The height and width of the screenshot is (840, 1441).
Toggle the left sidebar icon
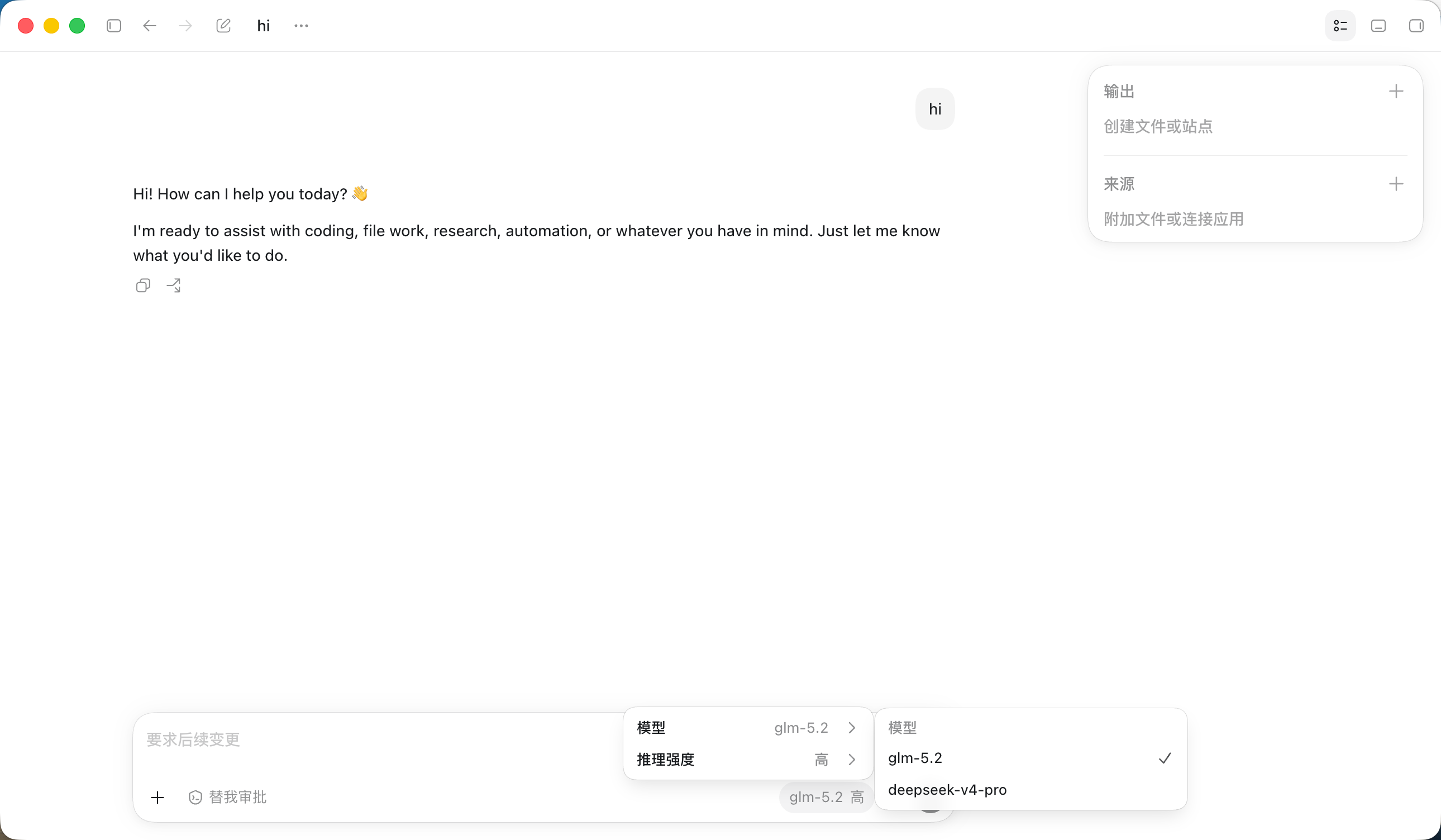click(114, 26)
